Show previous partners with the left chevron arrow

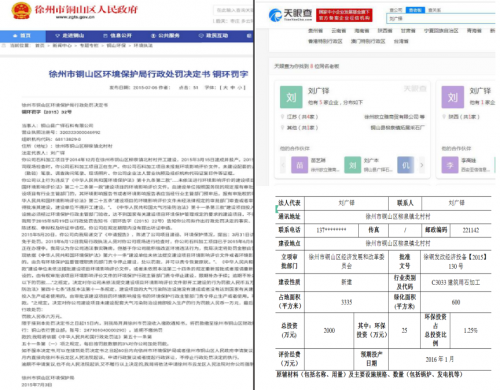(x=283, y=165)
